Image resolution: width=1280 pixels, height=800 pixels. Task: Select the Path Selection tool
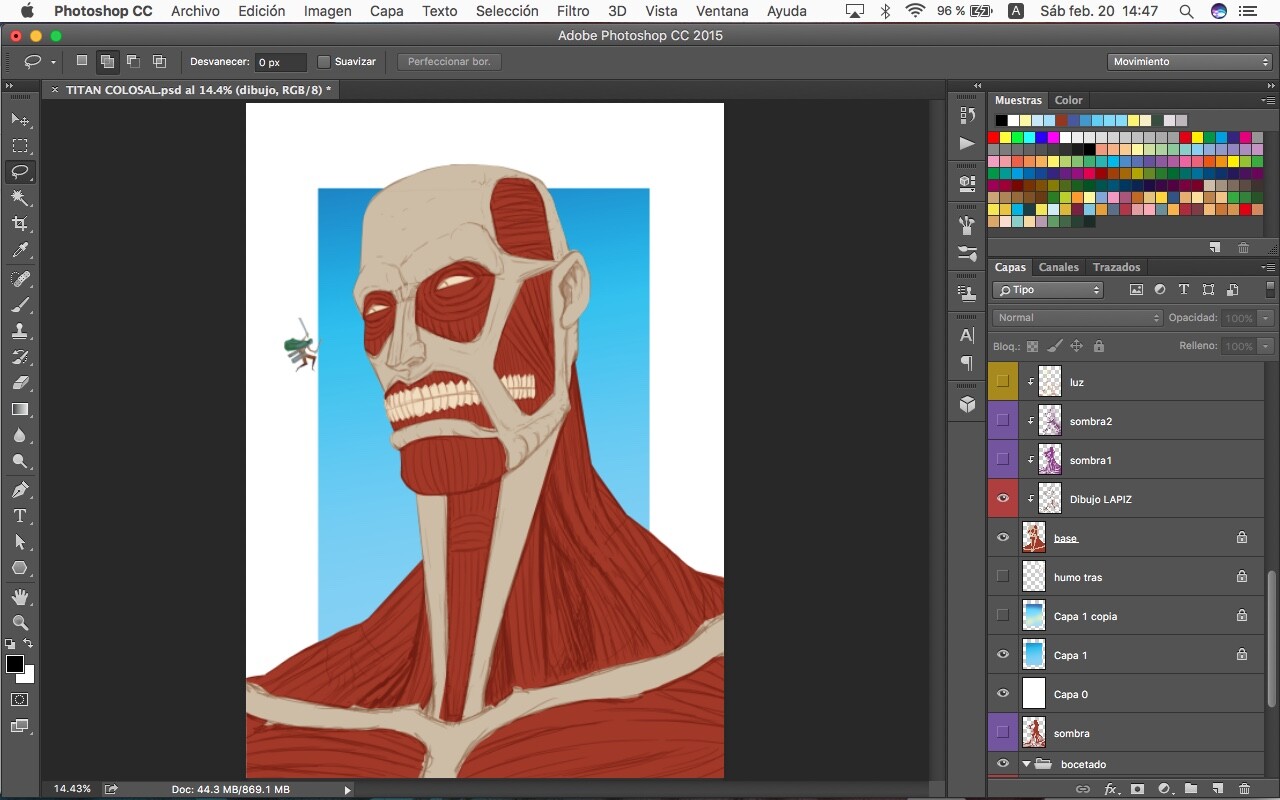coord(20,541)
